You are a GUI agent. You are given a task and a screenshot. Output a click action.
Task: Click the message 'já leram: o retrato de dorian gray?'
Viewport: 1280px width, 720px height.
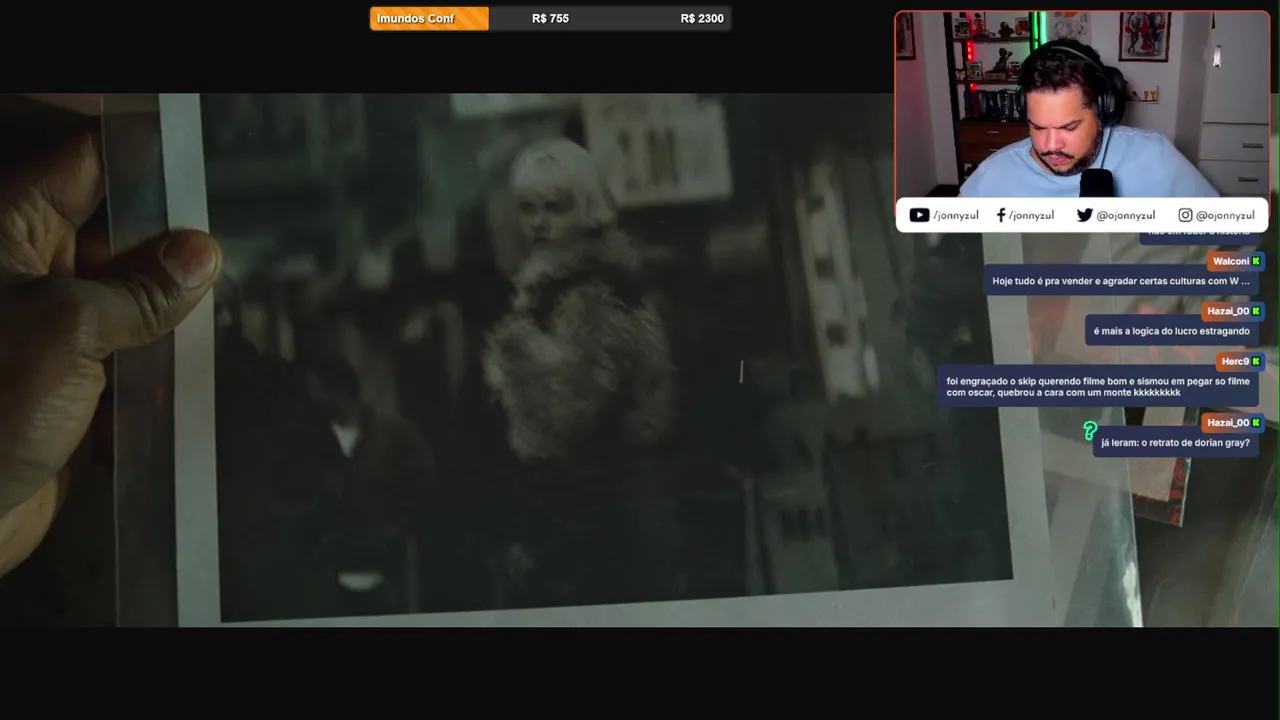tap(1175, 442)
